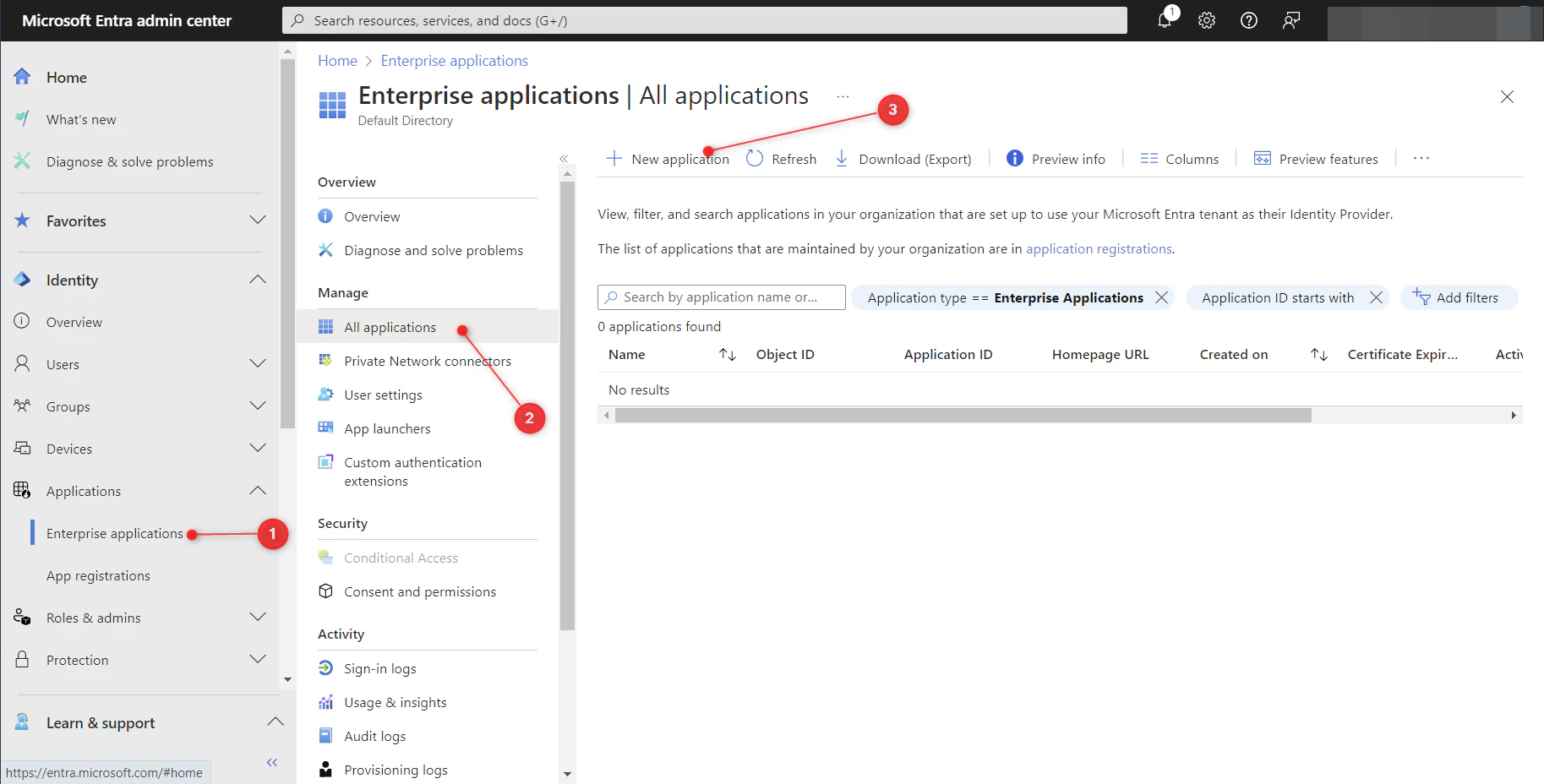Viewport: 1544px width, 784px height.
Task: Open the toolbar more options ellipsis
Action: click(x=1421, y=159)
